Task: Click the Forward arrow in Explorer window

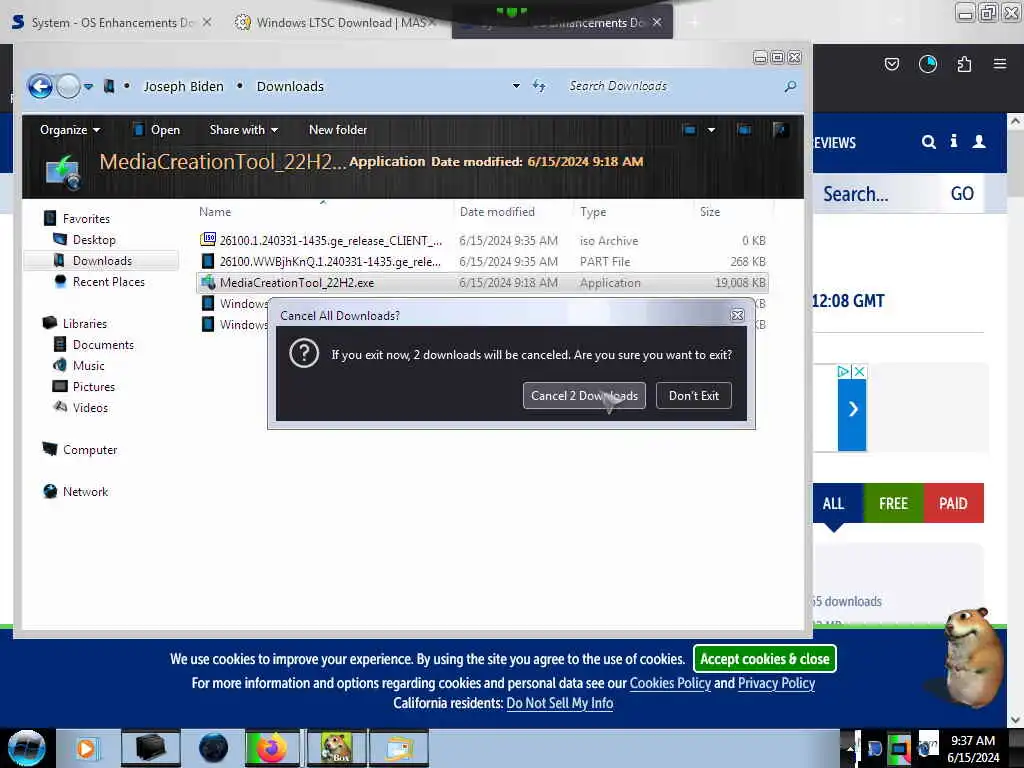Action: point(68,86)
